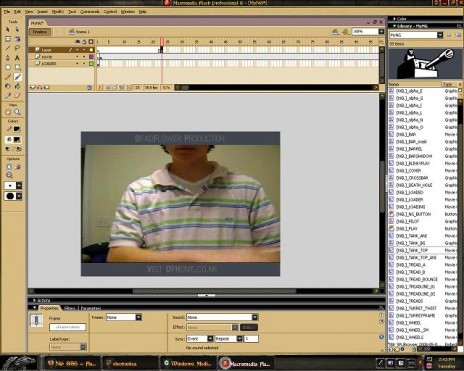Open the Tween type dropdown

pos(139,317)
